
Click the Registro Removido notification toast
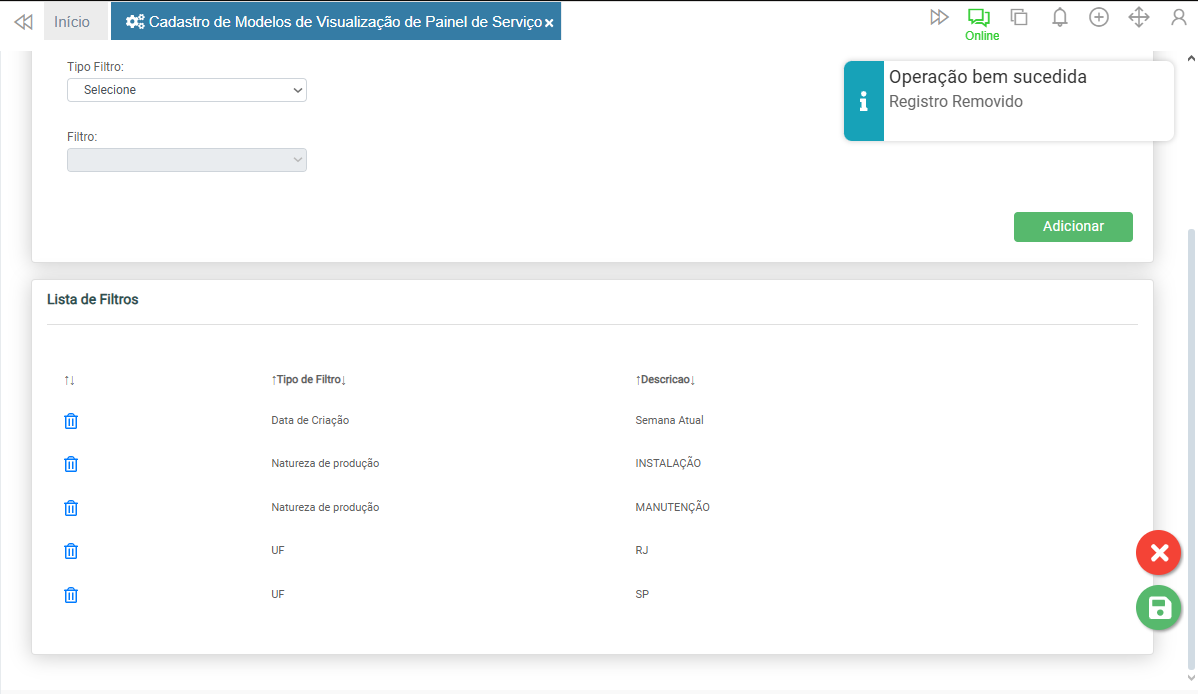(1008, 101)
